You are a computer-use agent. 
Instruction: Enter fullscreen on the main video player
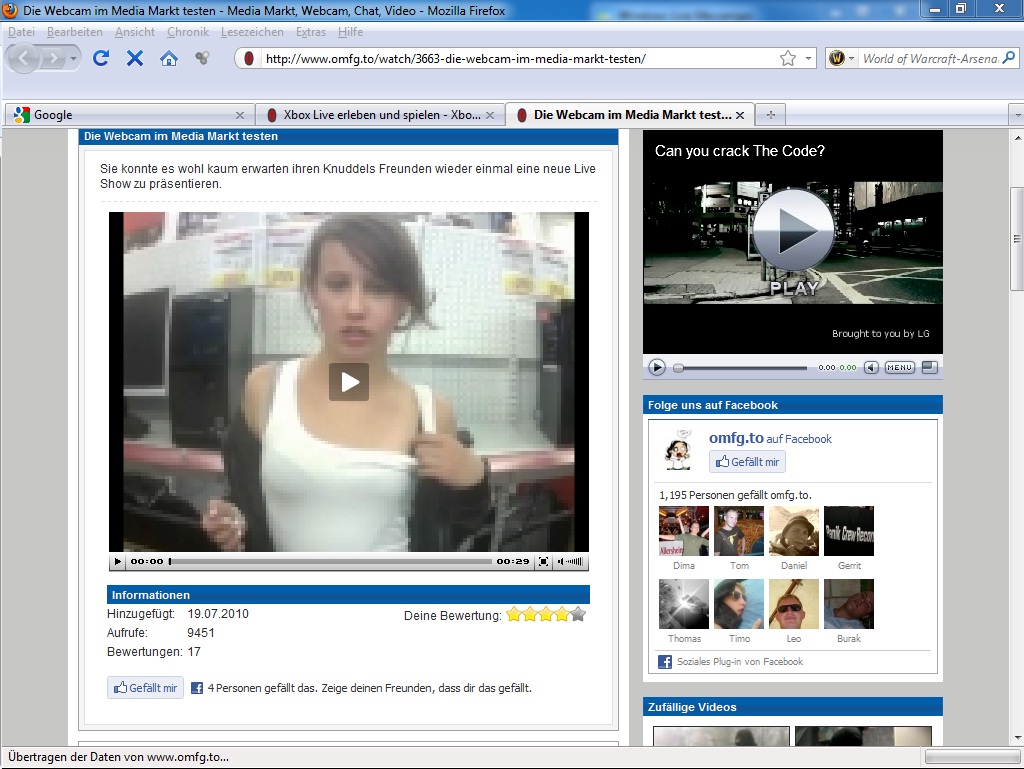543,562
